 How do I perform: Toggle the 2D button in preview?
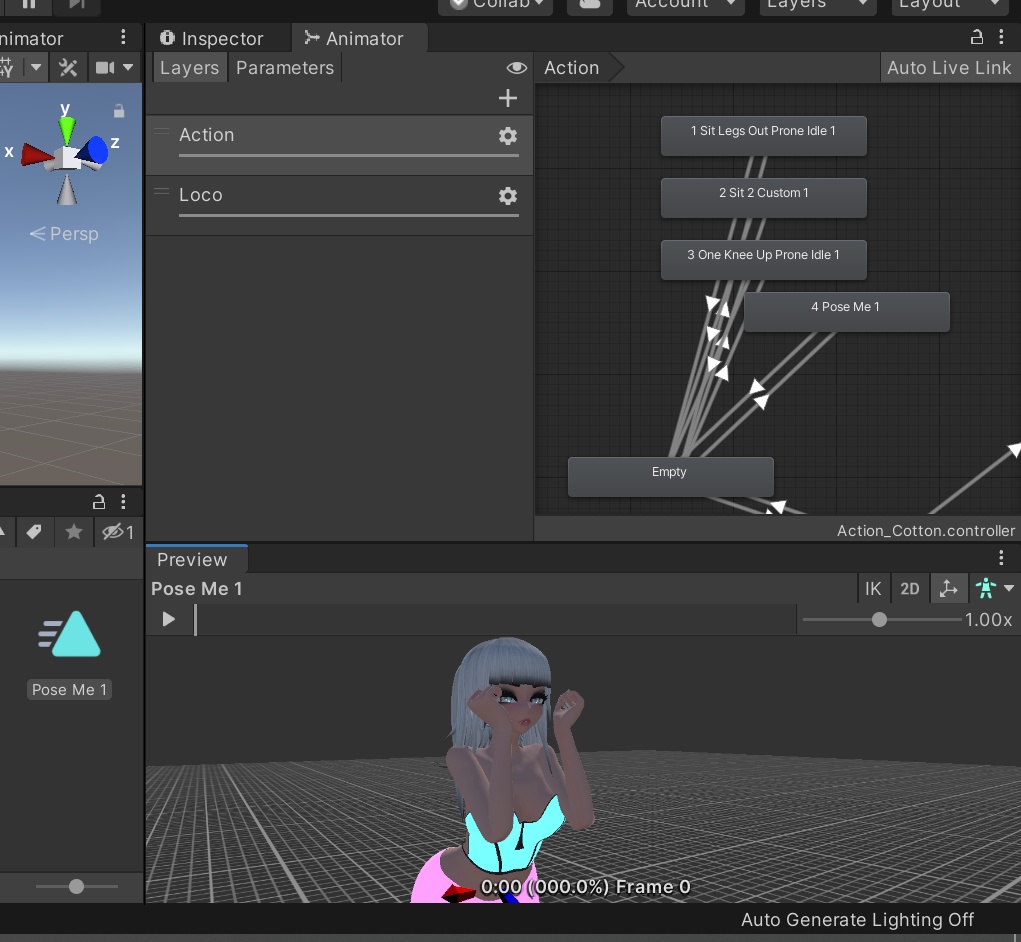(910, 589)
